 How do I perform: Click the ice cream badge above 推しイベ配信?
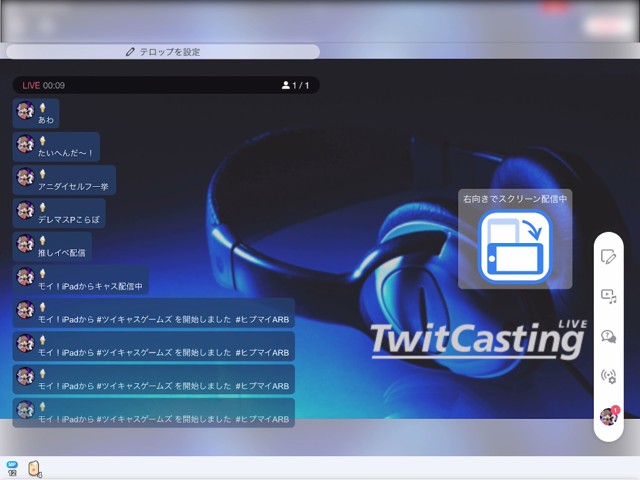tap(42, 241)
